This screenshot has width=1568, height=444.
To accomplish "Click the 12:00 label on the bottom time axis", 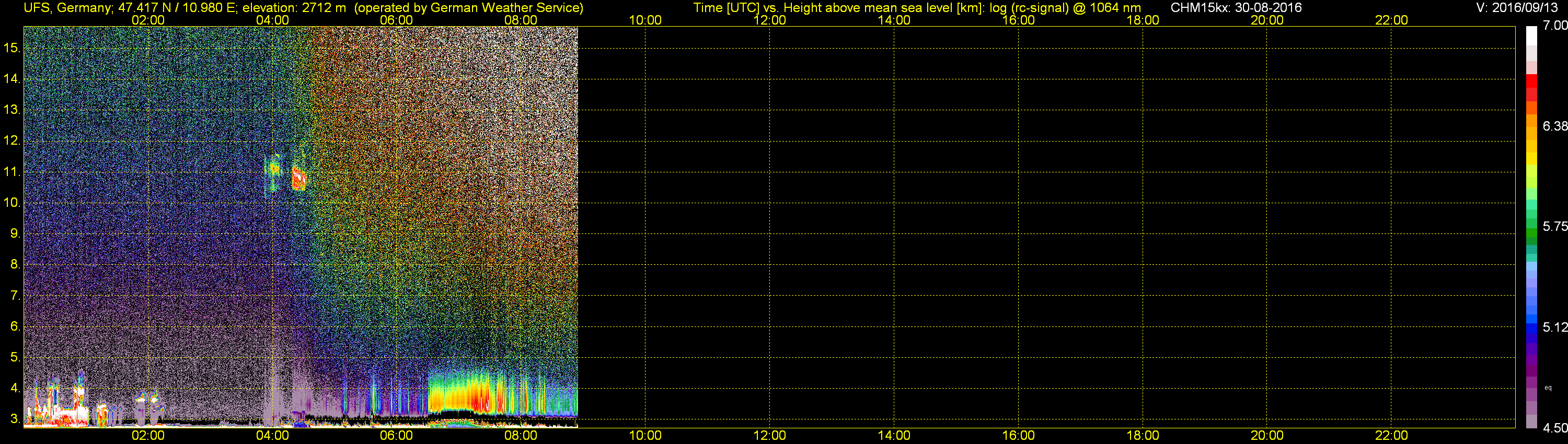I will (769, 436).
